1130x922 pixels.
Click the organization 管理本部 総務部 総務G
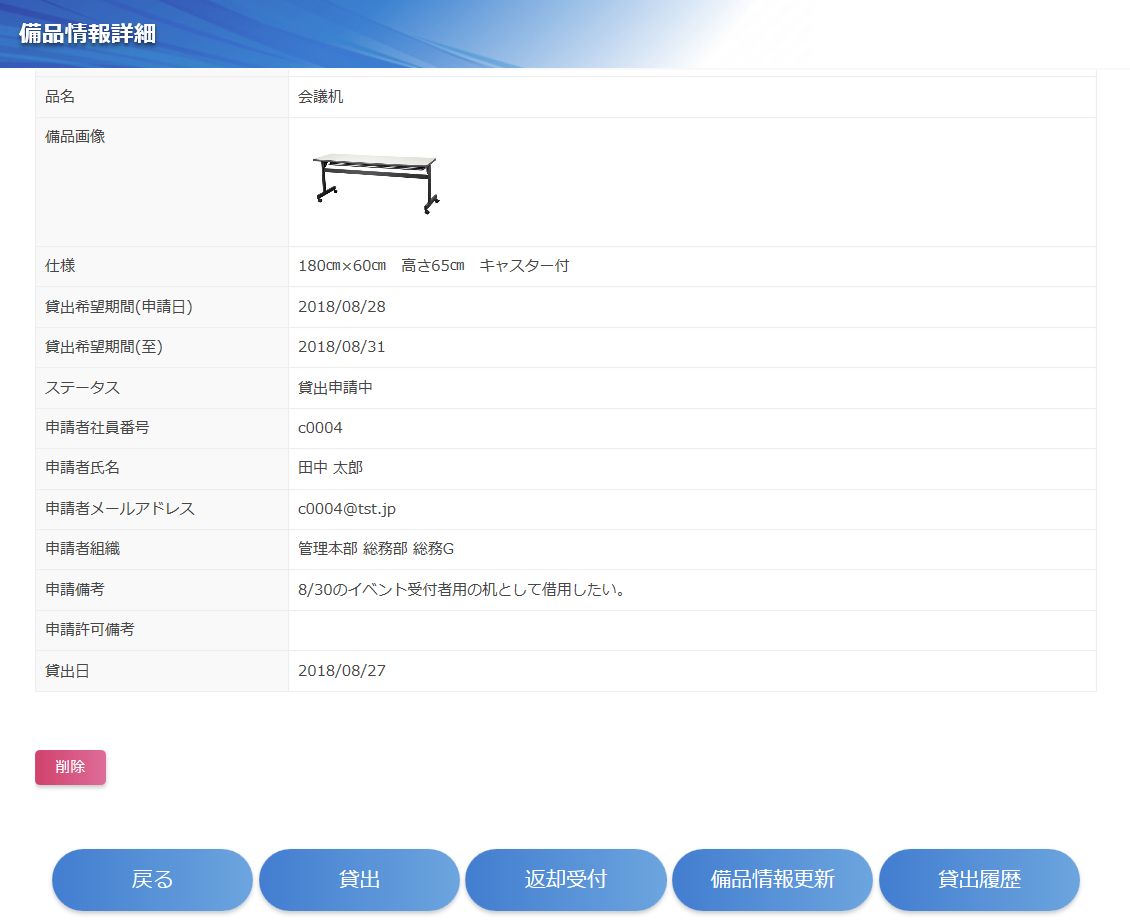(376, 549)
